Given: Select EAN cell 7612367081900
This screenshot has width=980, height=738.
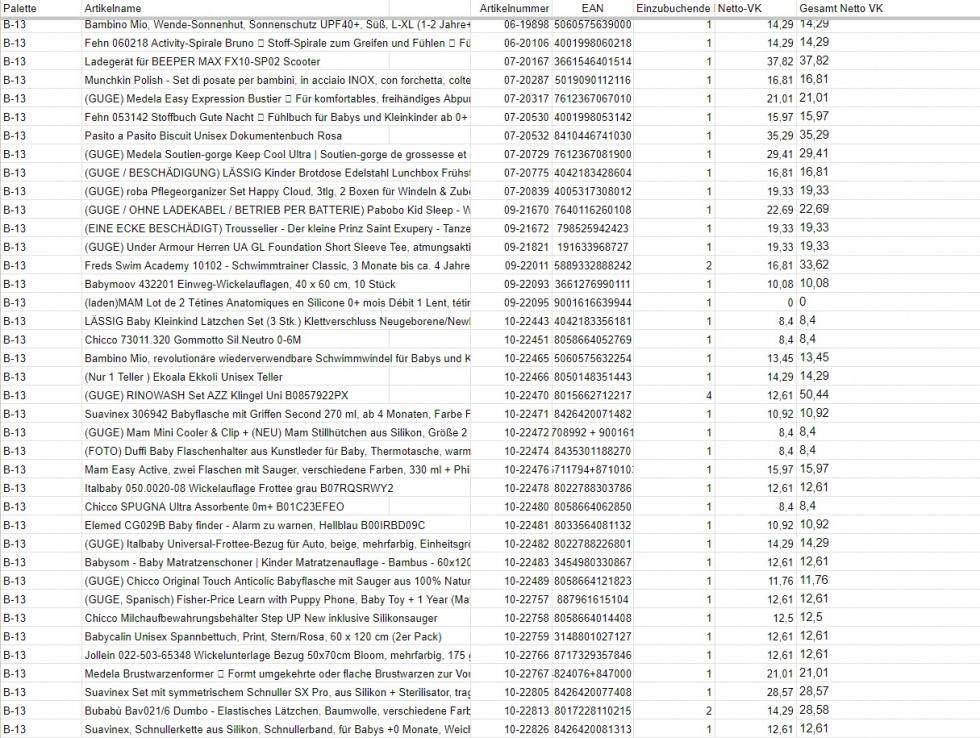Looking at the screenshot, I should (592, 154).
